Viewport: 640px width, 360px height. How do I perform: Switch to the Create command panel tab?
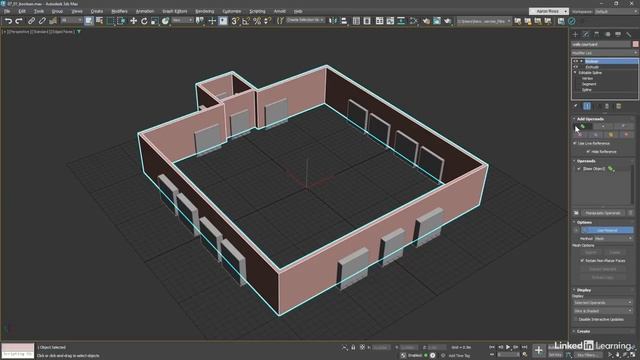(x=576, y=35)
